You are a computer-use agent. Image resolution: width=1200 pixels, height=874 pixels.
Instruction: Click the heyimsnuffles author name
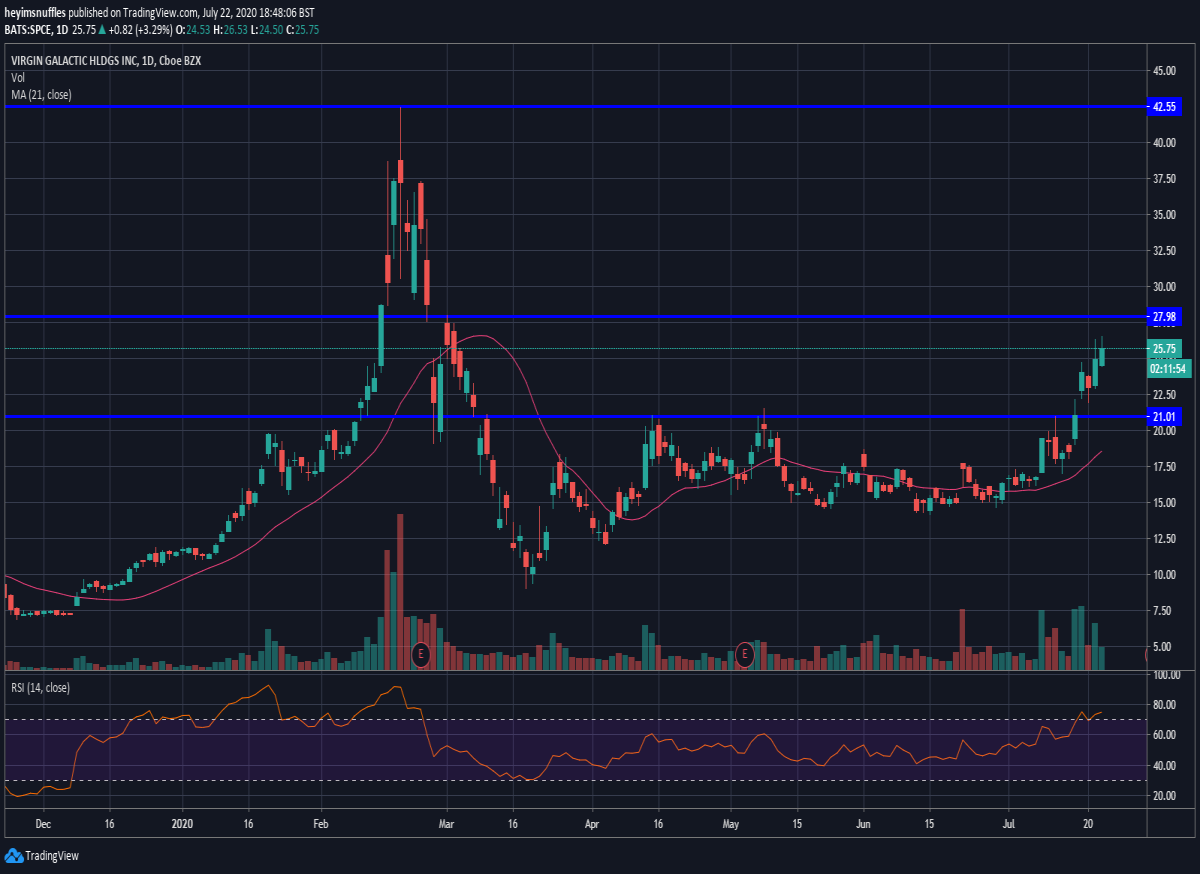[36, 13]
